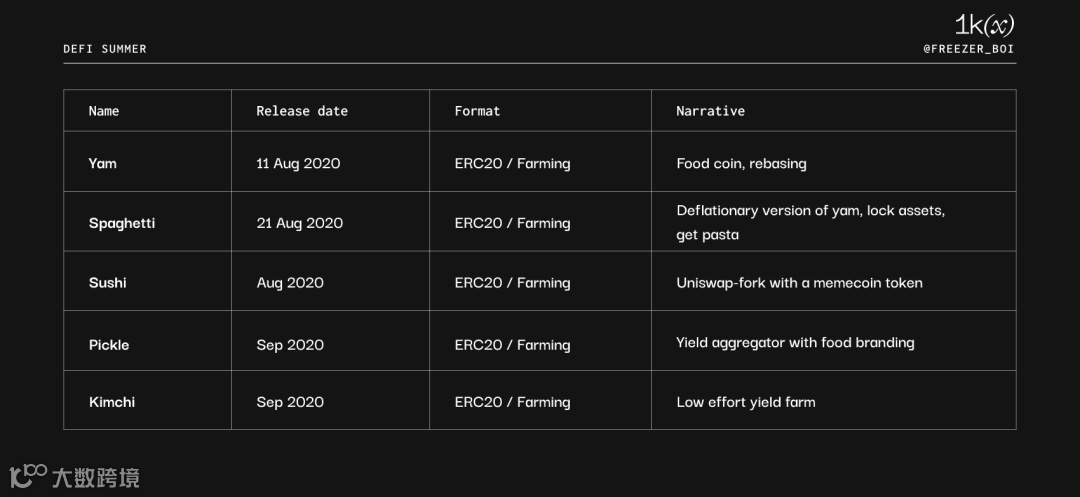Click the 11 Aug 2020 date cell

coord(298,163)
